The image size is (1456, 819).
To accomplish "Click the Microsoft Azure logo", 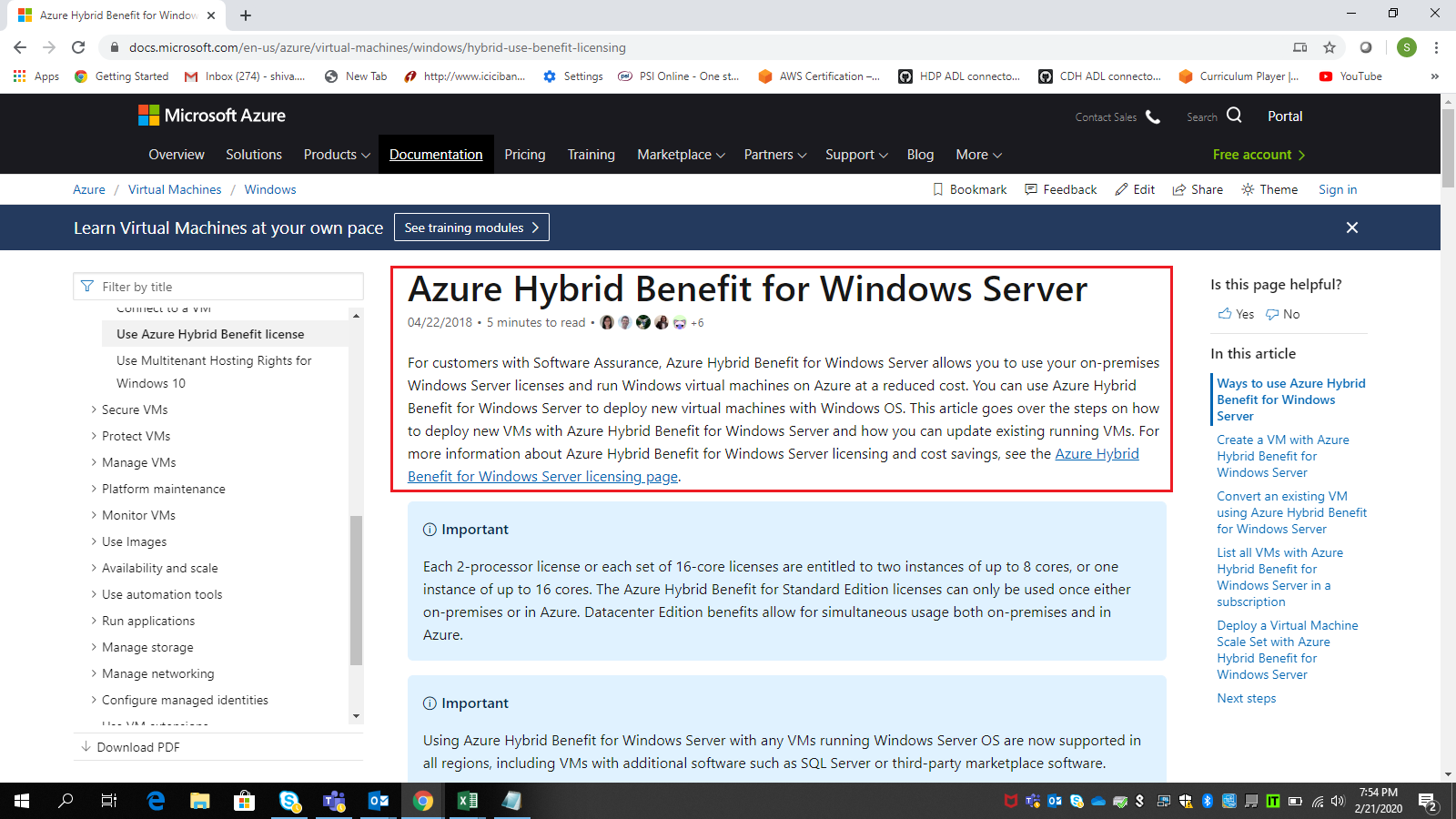I will point(211,116).
